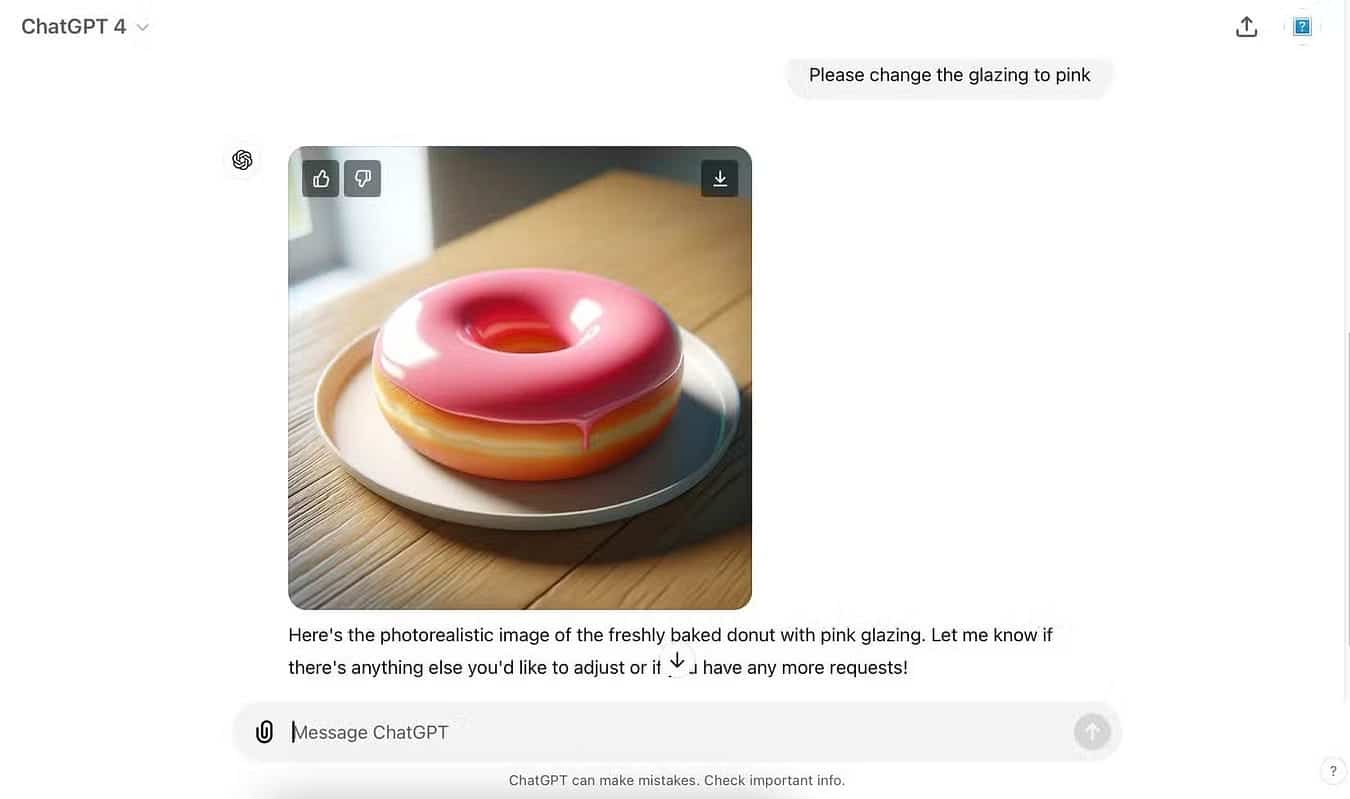Attach a file with the paperclip icon

(x=264, y=732)
